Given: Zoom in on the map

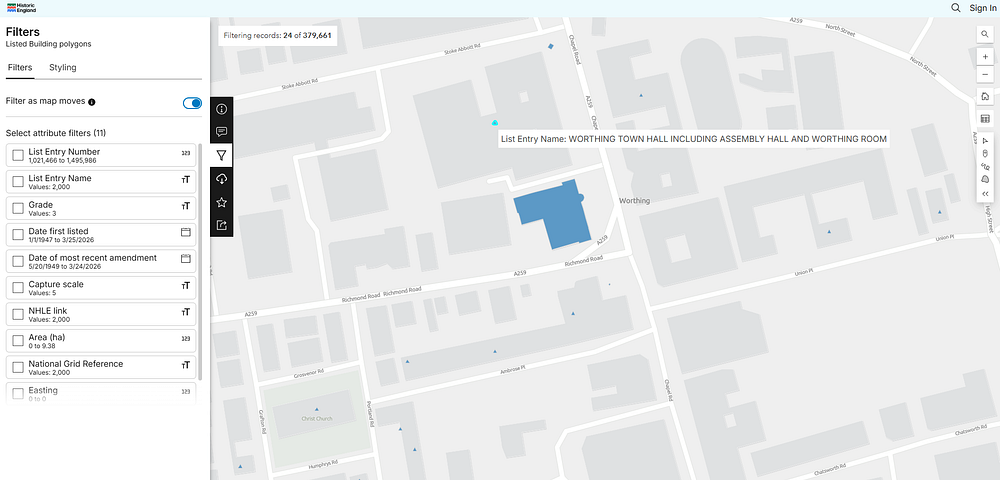Looking at the screenshot, I should pos(985,57).
